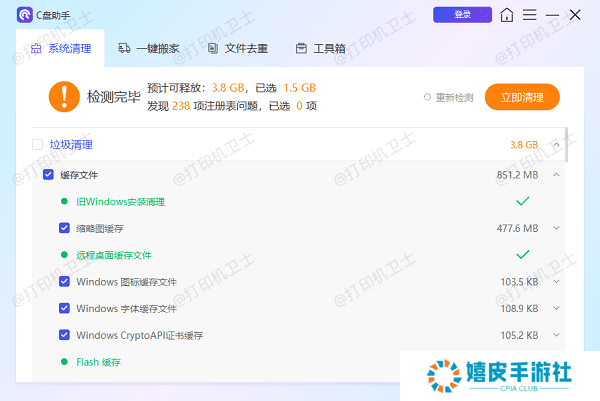
Task: Click the orange exclamation warning icon
Action: 64,97
